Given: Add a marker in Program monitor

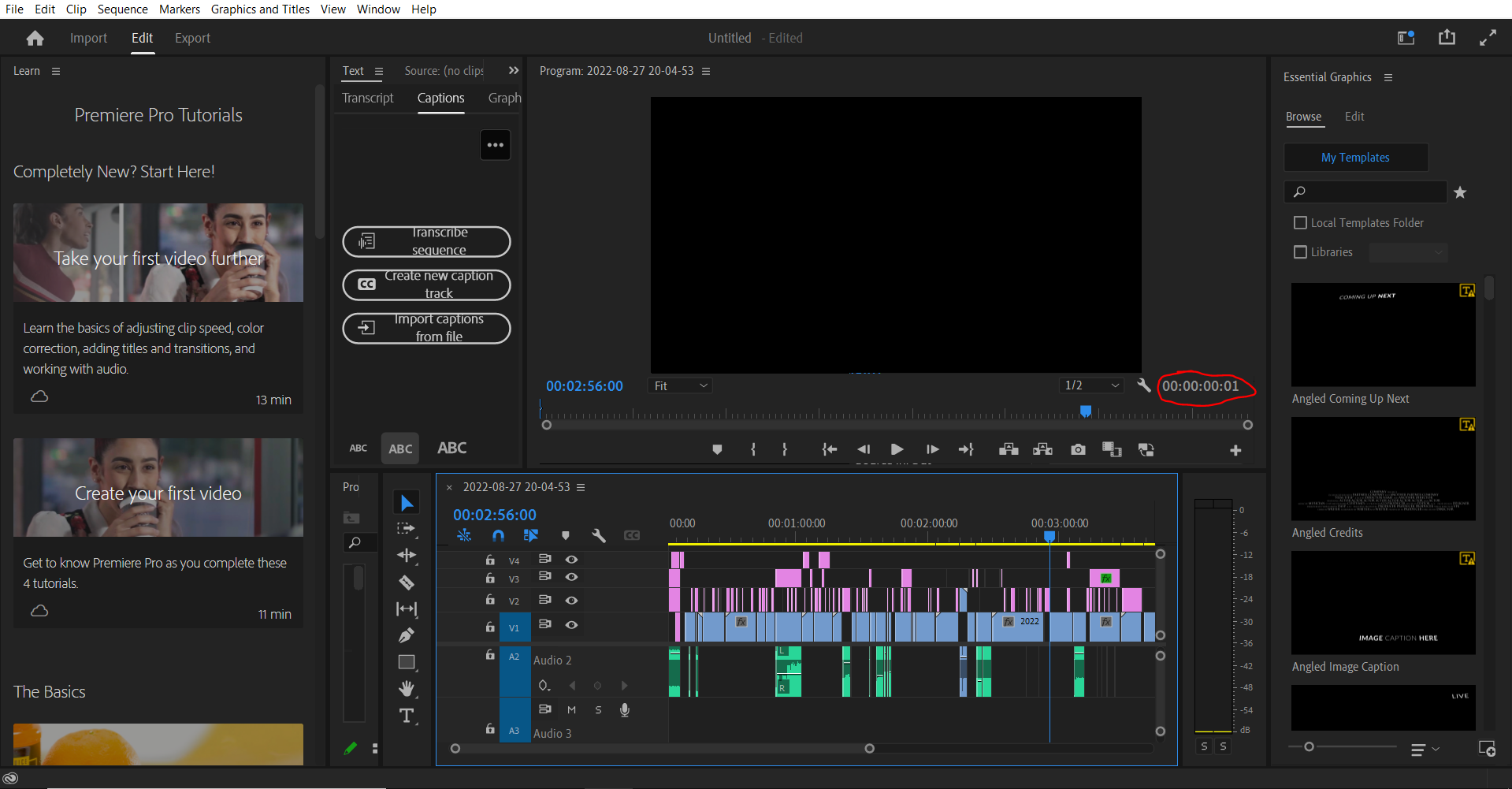Looking at the screenshot, I should click(717, 449).
